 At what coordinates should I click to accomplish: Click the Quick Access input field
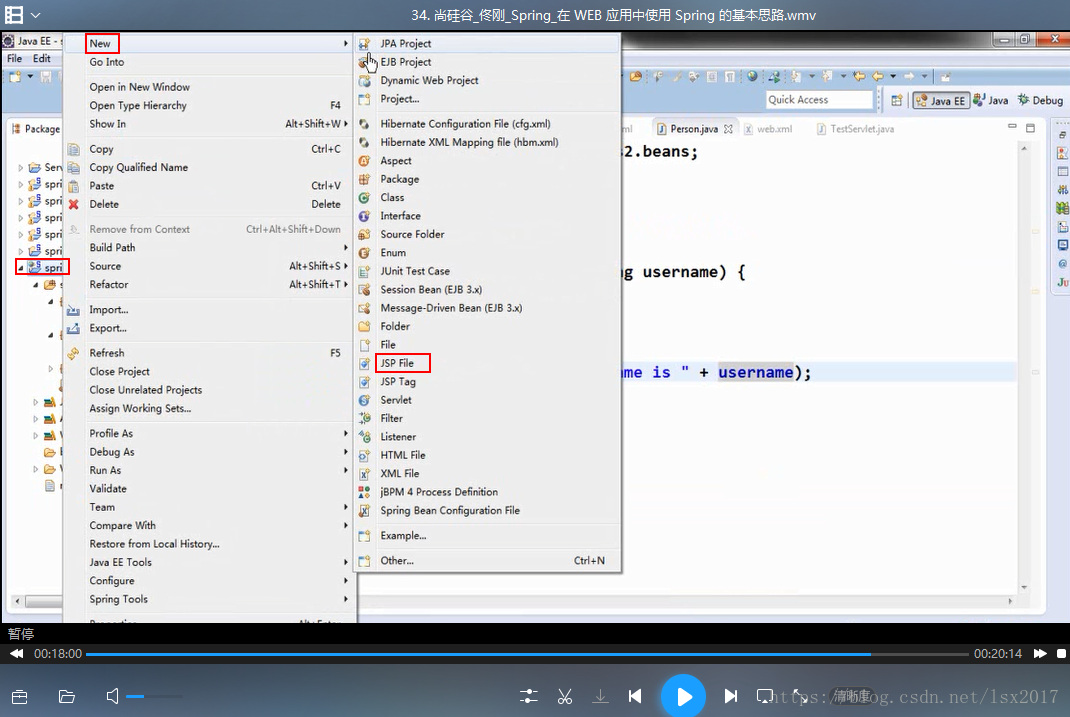point(820,100)
